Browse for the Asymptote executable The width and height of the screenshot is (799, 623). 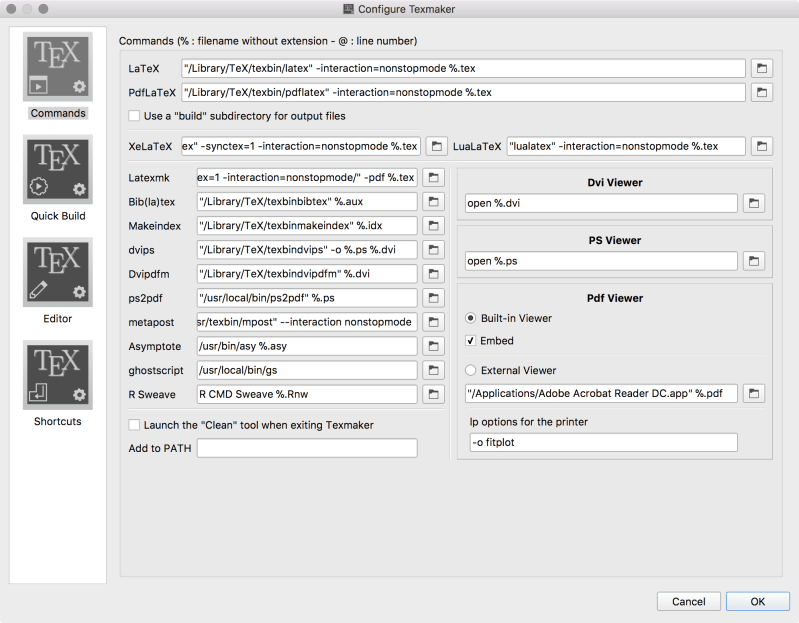point(433,346)
